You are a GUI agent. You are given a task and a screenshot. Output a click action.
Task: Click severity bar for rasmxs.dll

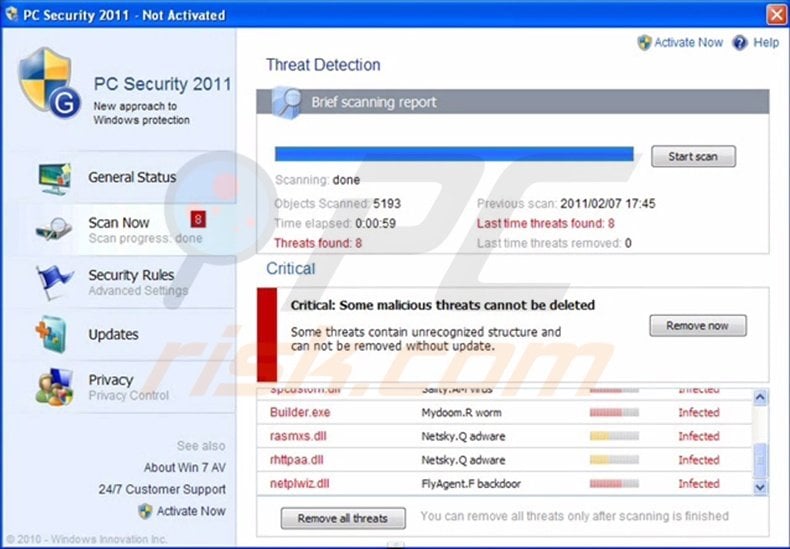[x=614, y=436]
